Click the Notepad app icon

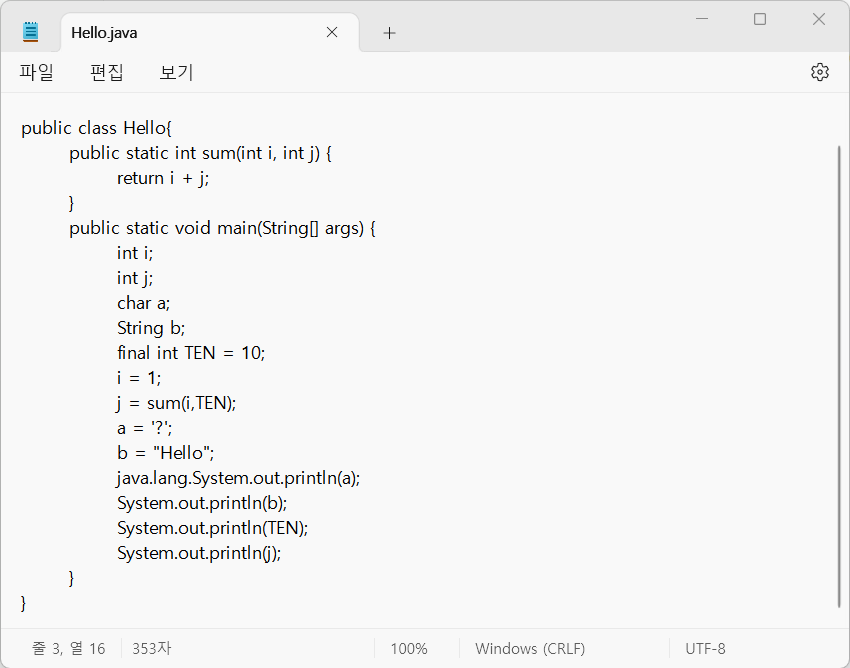click(x=31, y=32)
